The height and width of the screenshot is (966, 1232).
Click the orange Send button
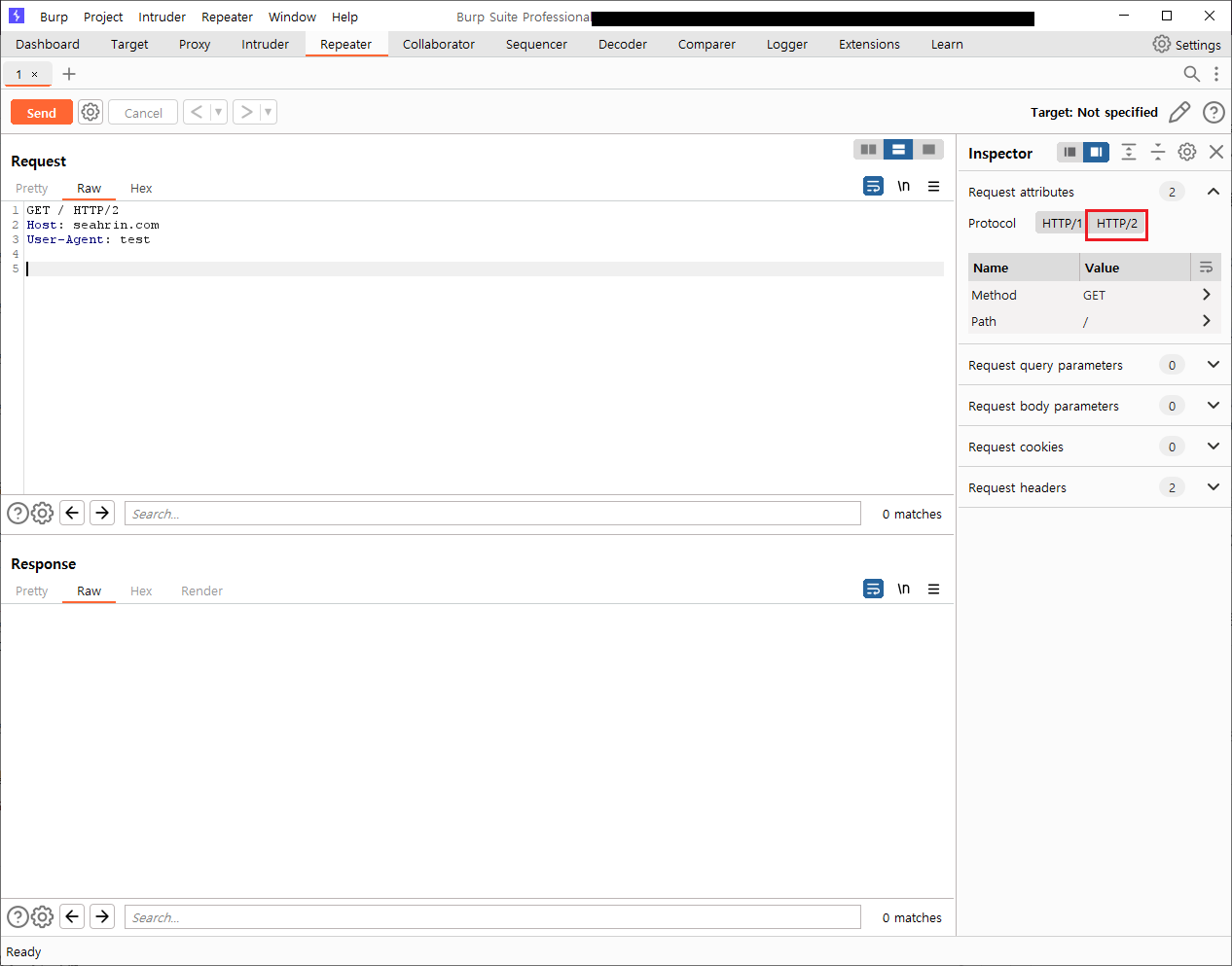coord(42,113)
